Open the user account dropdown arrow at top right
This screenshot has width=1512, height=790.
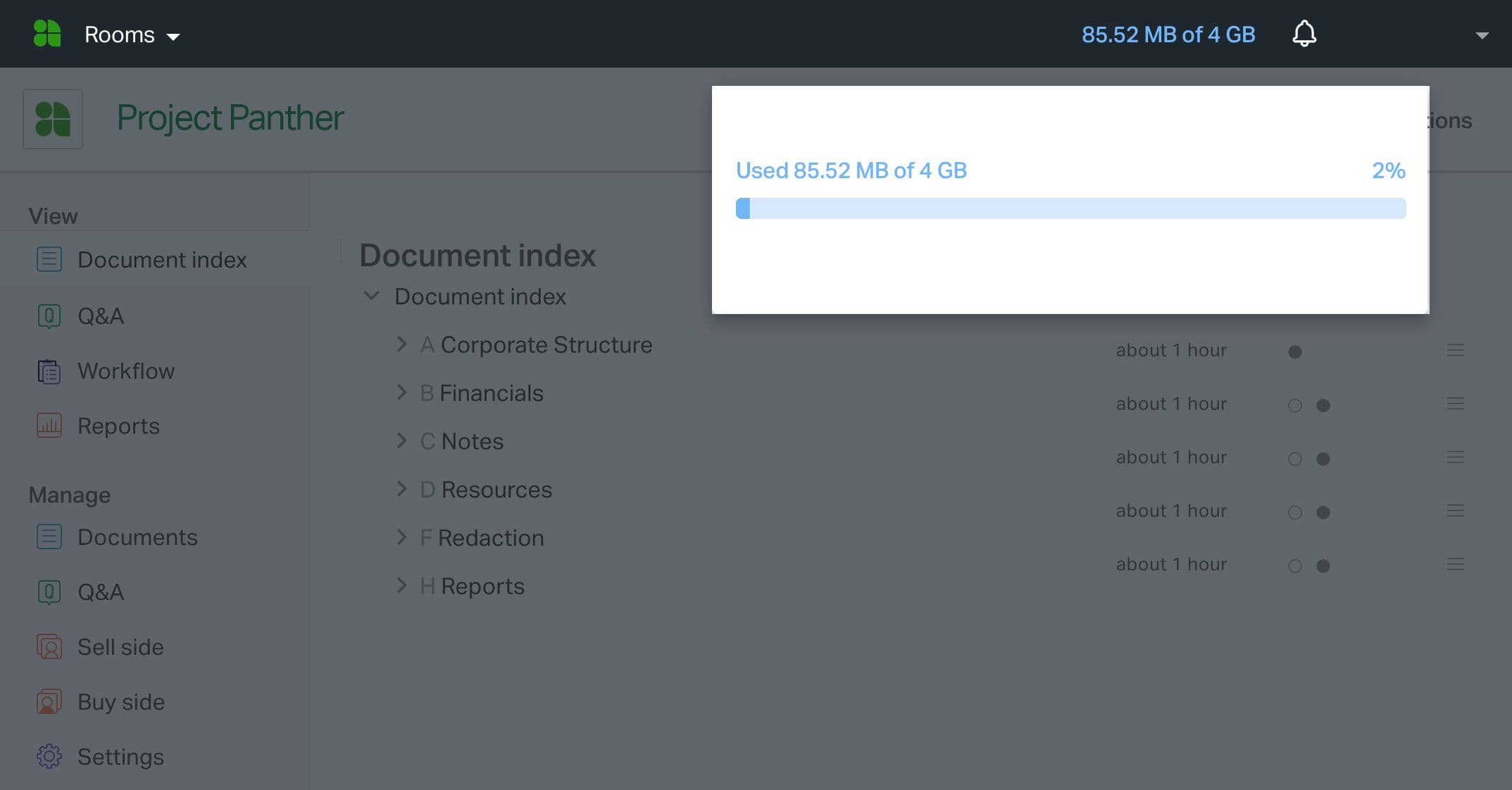click(x=1482, y=35)
